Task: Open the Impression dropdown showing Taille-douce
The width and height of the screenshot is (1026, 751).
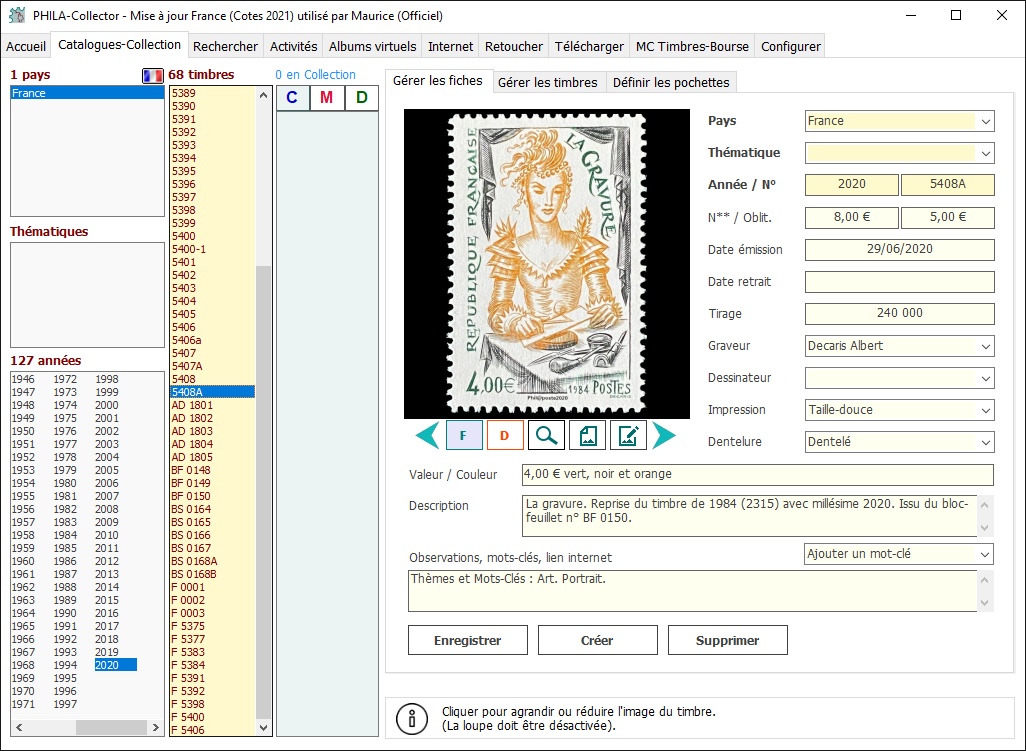Action: [985, 410]
